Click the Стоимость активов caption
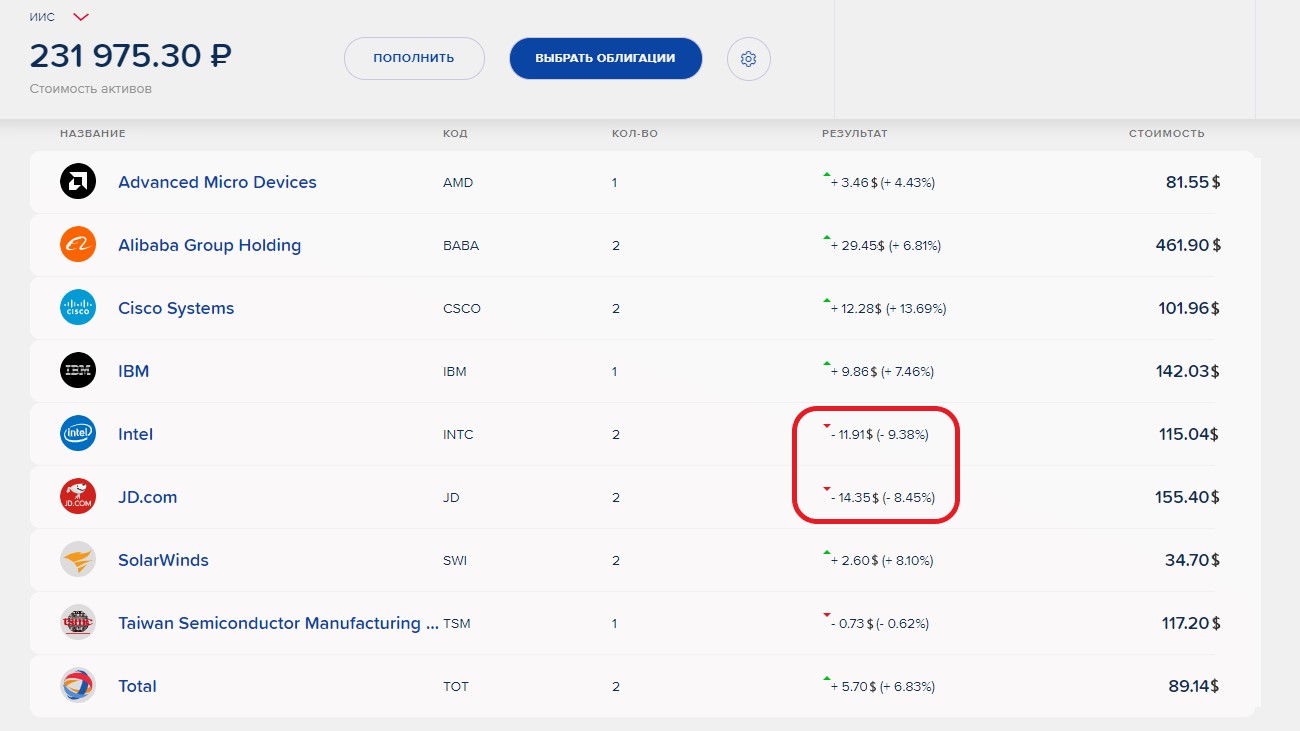The width and height of the screenshot is (1300, 731). click(91, 89)
